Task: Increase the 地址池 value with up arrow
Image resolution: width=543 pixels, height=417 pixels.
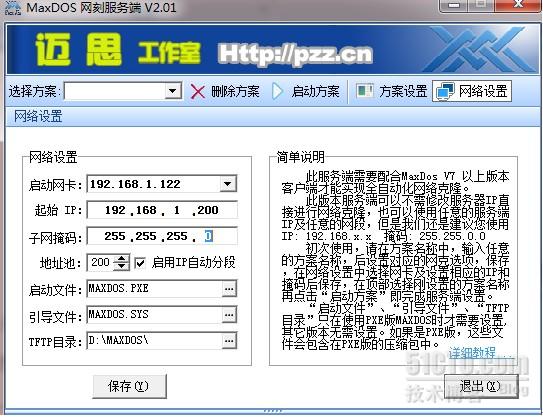Action: pyautogui.click(x=122, y=258)
